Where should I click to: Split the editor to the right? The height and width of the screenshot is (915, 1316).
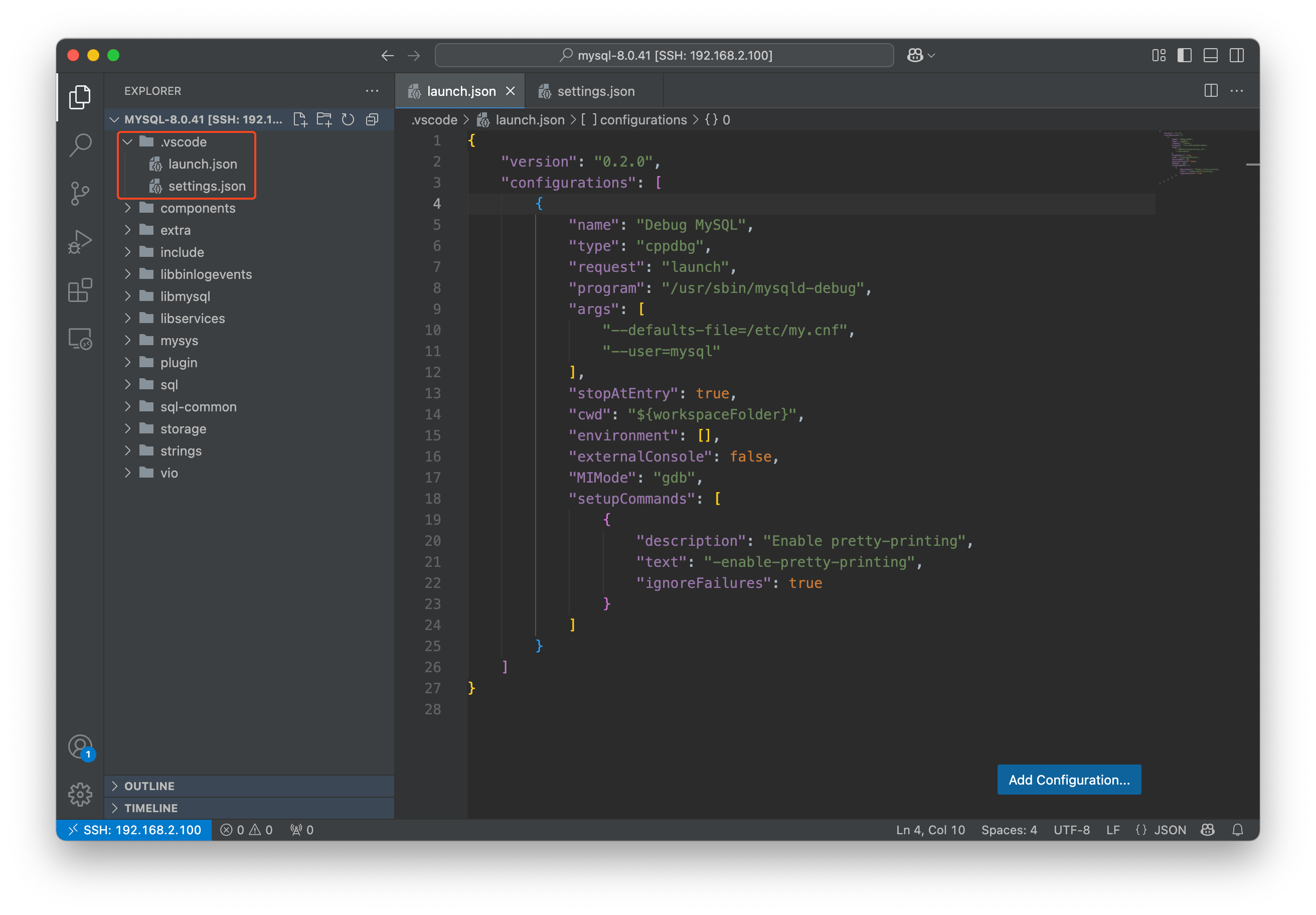pyautogui.click(x=1211, y=91)
